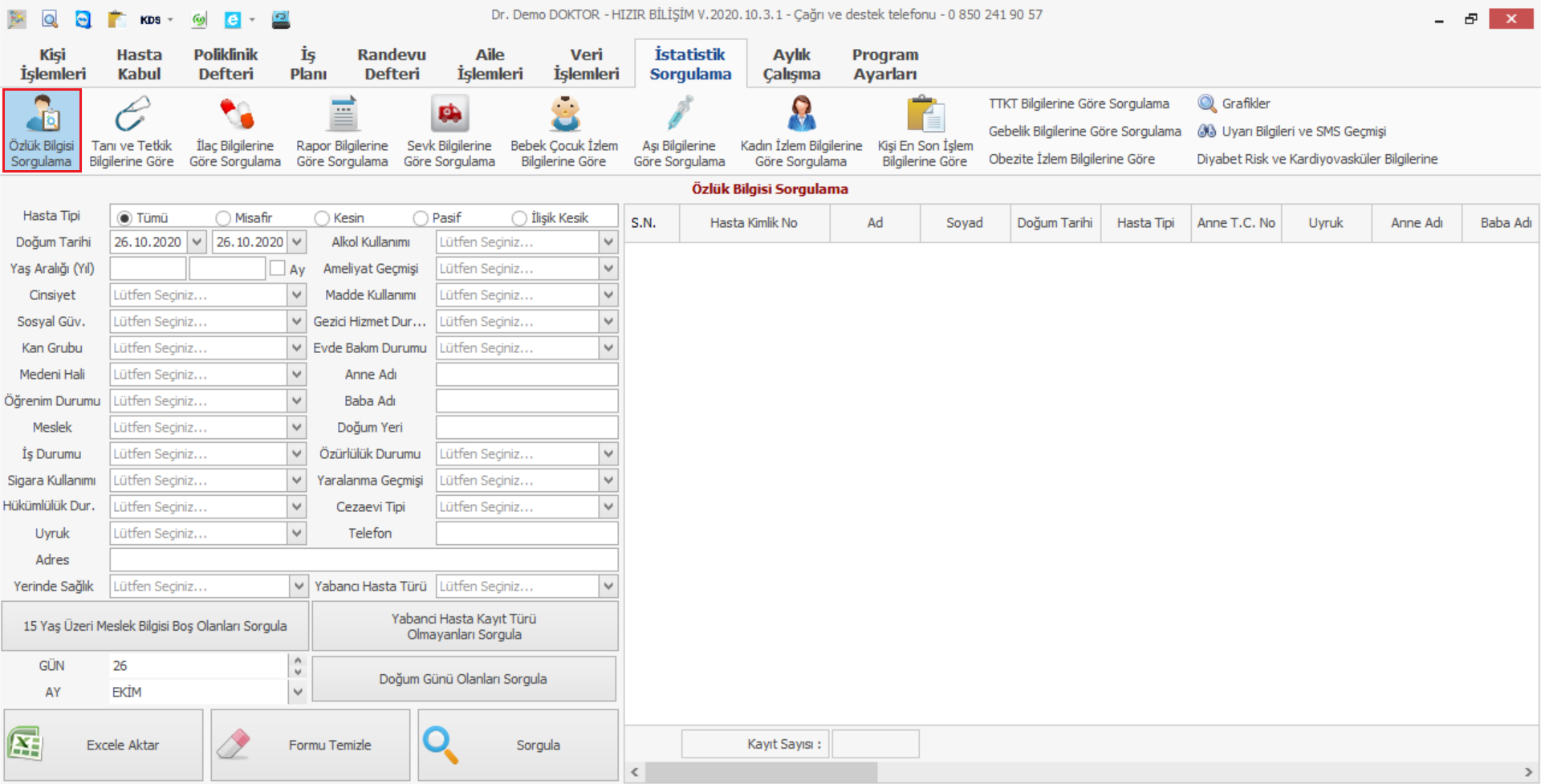
Task: Expand the Cinsiyet dropdown
Action: pos(297,295)
